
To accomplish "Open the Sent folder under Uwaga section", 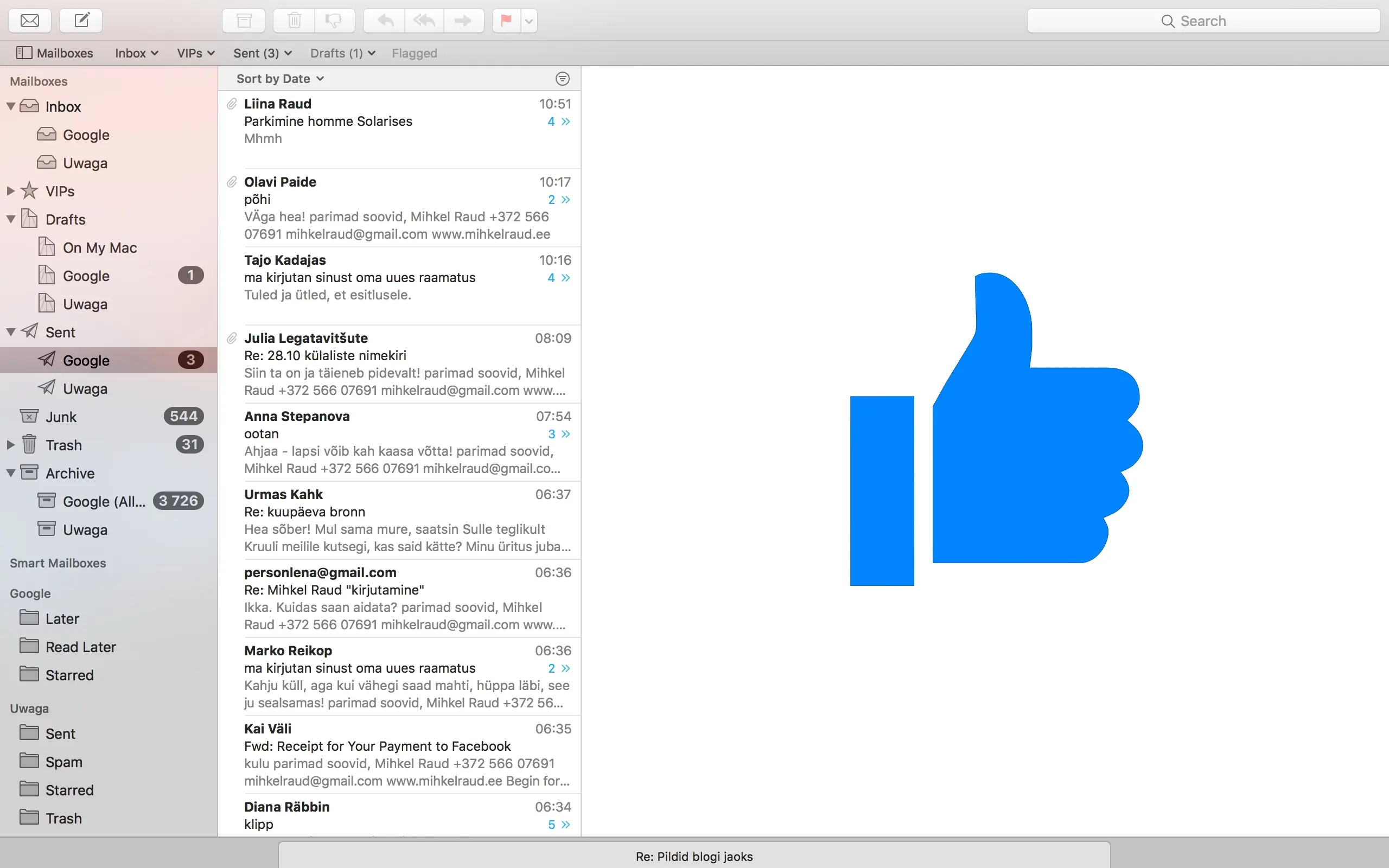I will coord(109,733).
